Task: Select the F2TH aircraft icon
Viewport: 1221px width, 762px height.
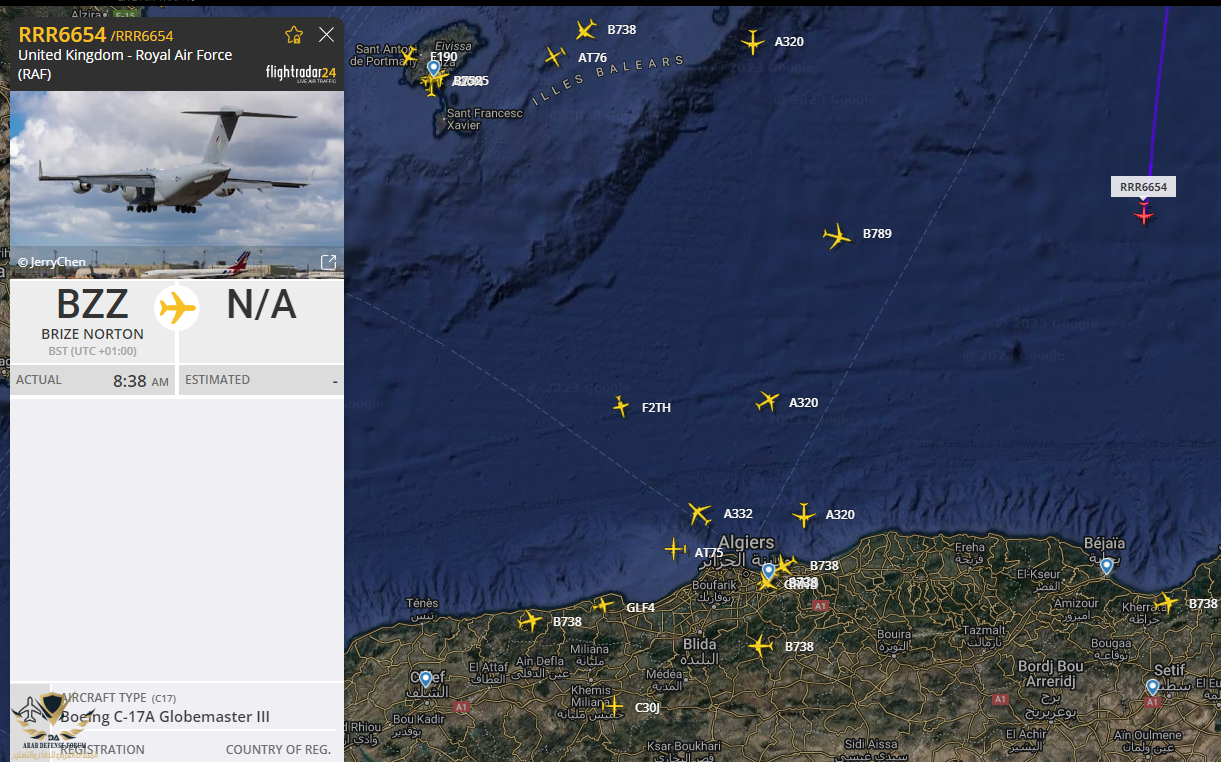Action: click(621, 406)
